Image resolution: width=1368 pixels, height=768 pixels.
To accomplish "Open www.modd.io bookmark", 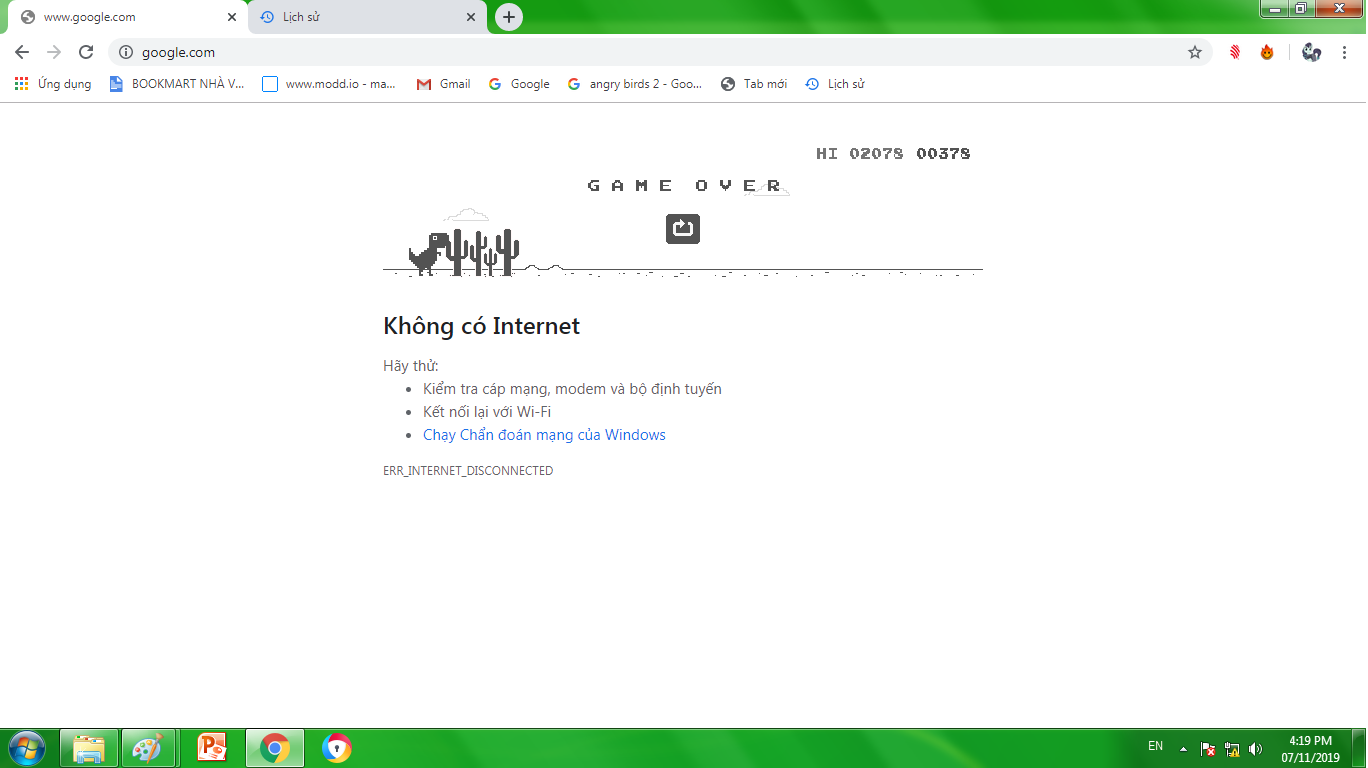I will [x=329, y=84].
